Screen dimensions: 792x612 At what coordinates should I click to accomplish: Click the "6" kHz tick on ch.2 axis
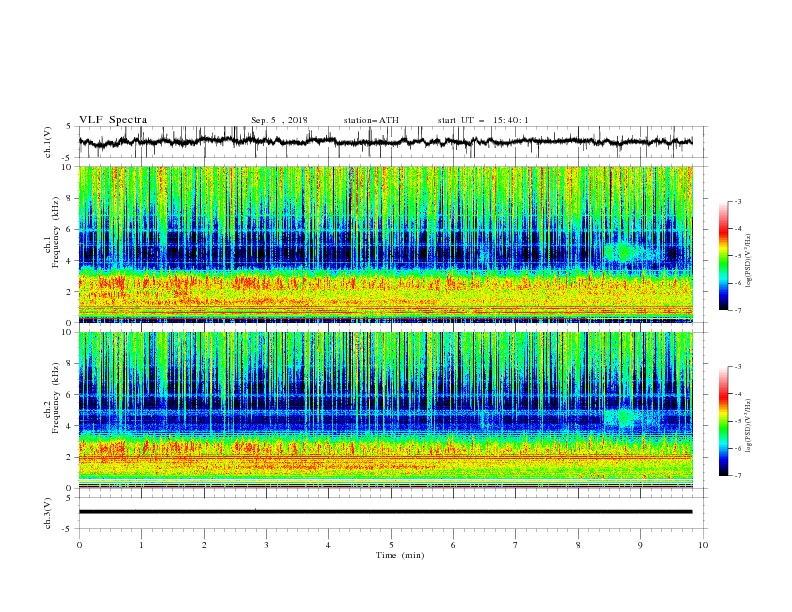(x=71, y=395)
